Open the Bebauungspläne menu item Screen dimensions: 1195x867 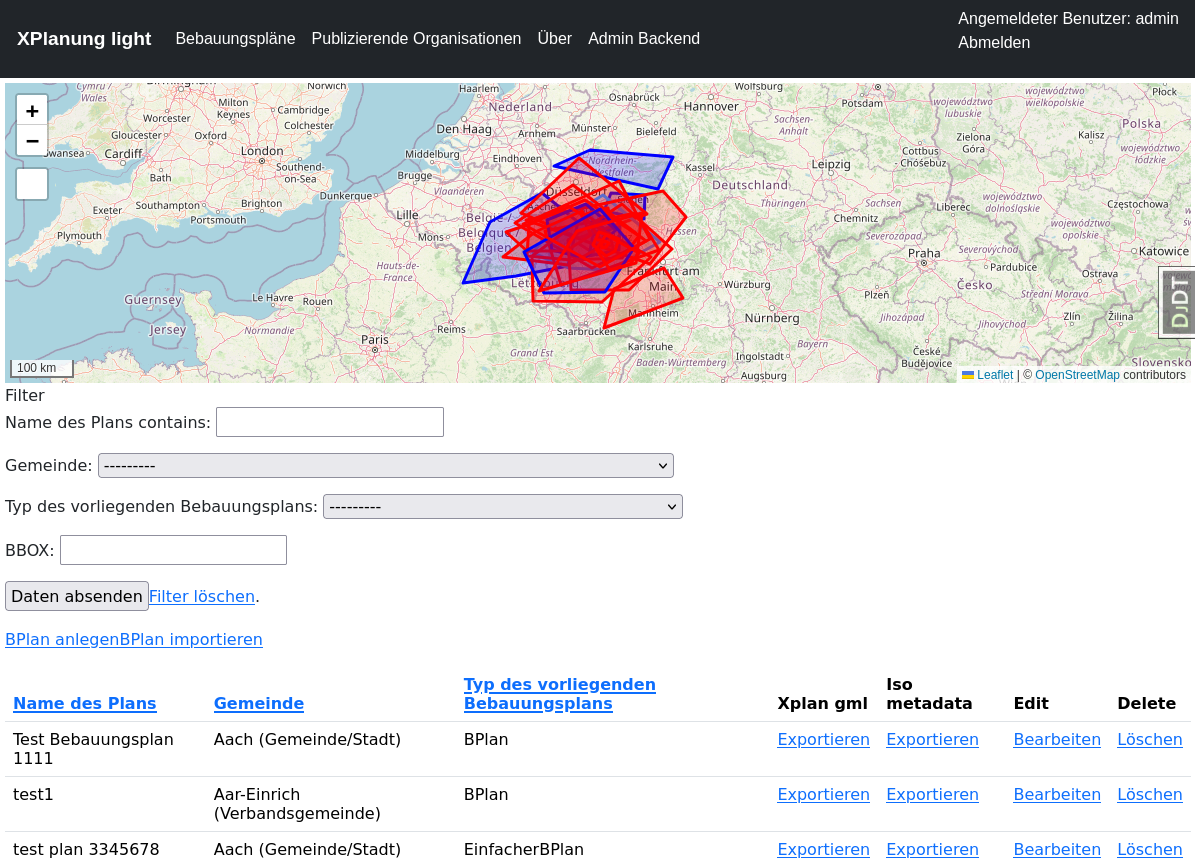tap(235, 39)
